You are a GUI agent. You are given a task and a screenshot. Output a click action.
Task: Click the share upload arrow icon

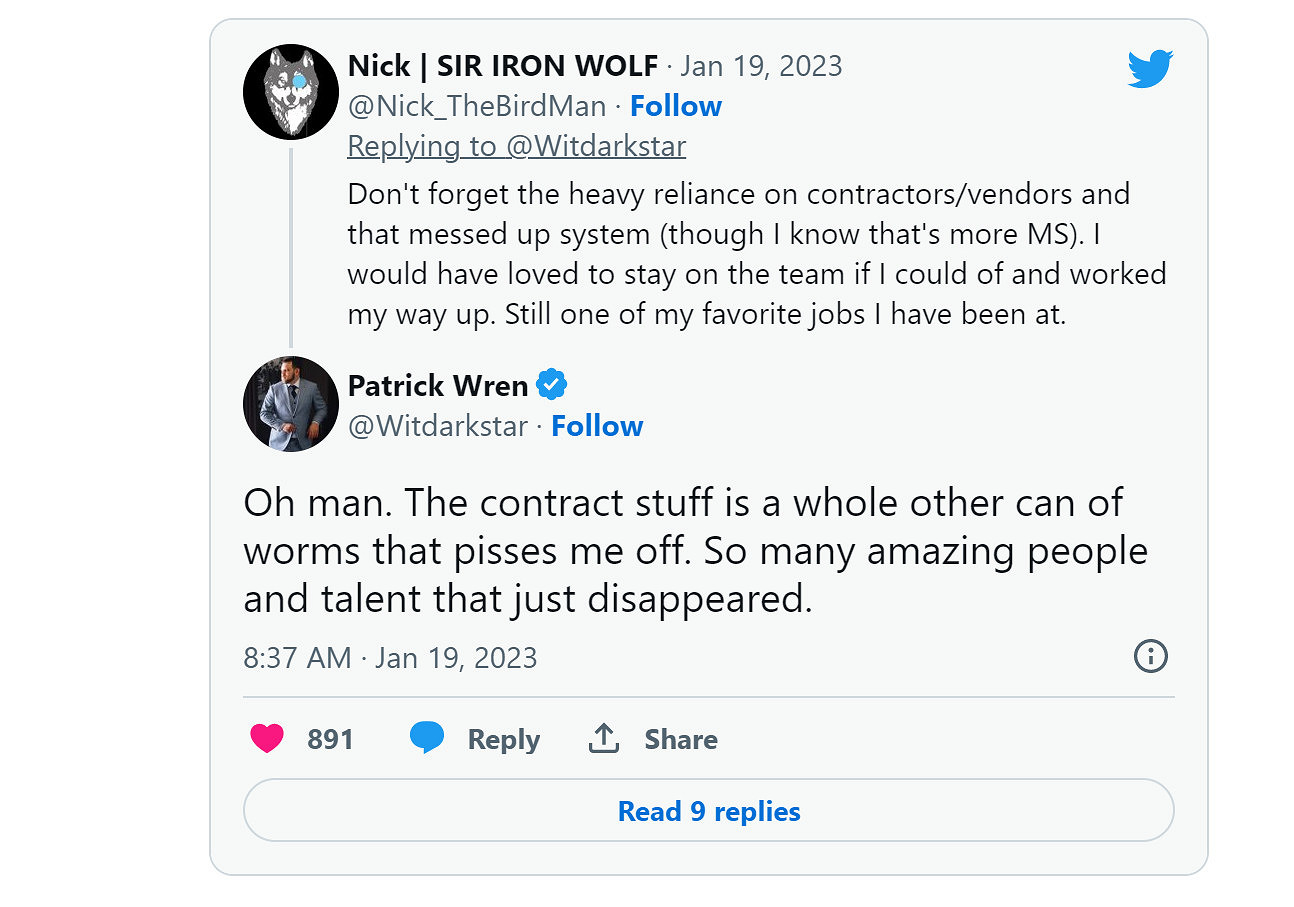pyautogui.click(x=603, y=739)
